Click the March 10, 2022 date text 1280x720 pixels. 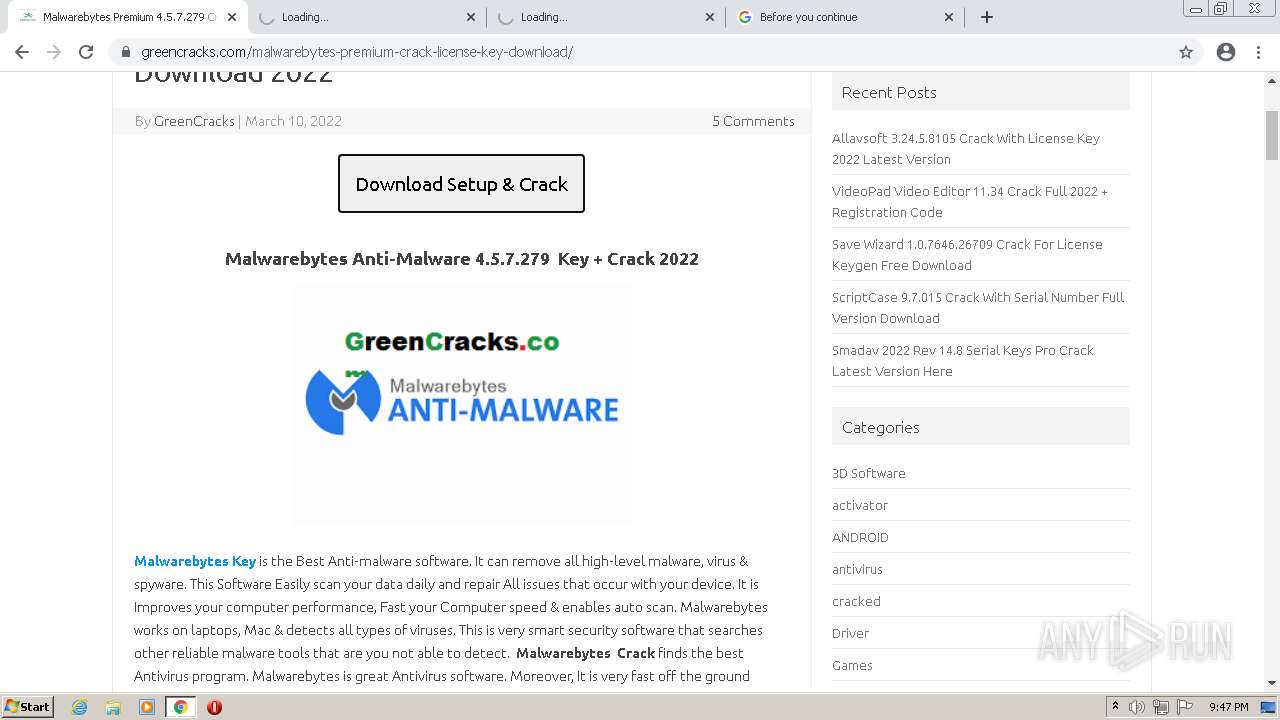(x=294, y=121)
